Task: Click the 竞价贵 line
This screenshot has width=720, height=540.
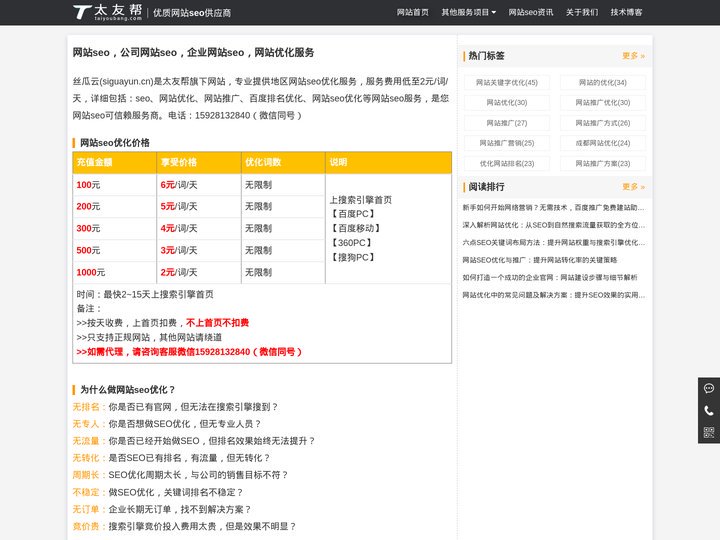Action: [x=185, y=527]
